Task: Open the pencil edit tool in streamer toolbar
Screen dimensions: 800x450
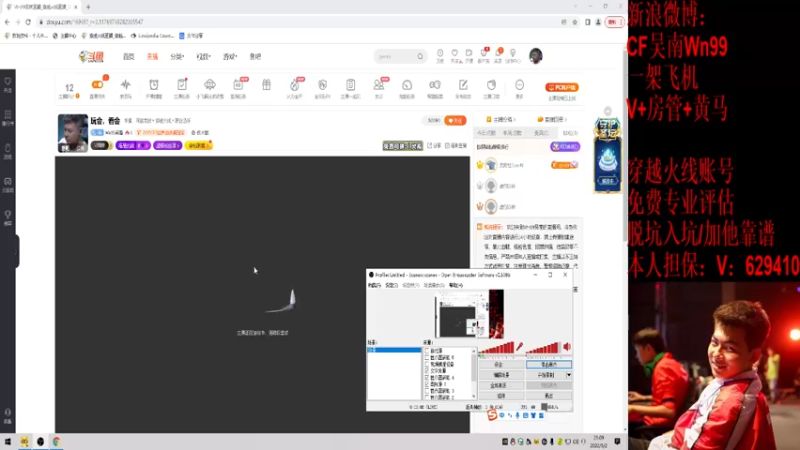Action: 463,85
